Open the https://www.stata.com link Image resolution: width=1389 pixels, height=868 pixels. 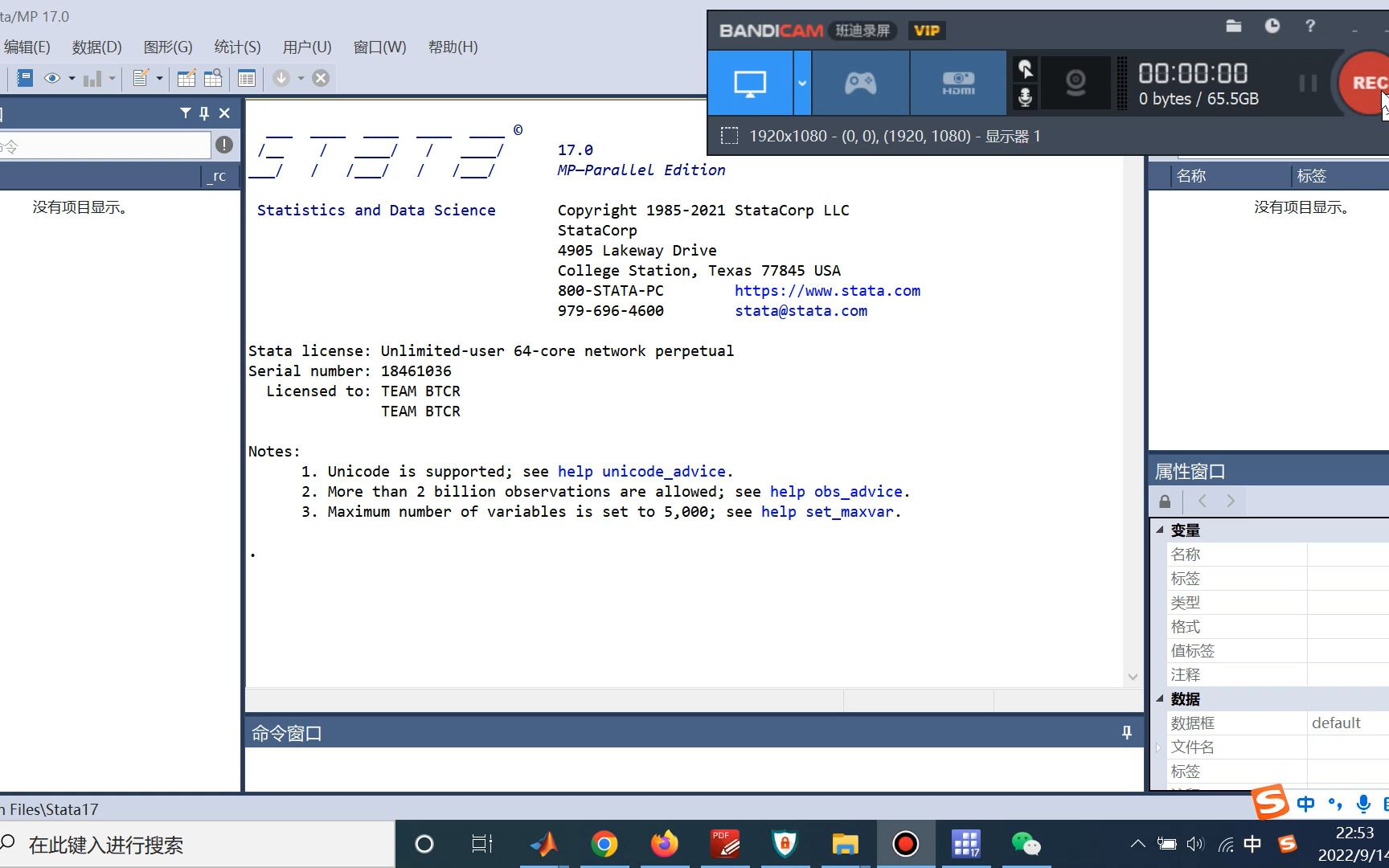(x=827, y=291)
